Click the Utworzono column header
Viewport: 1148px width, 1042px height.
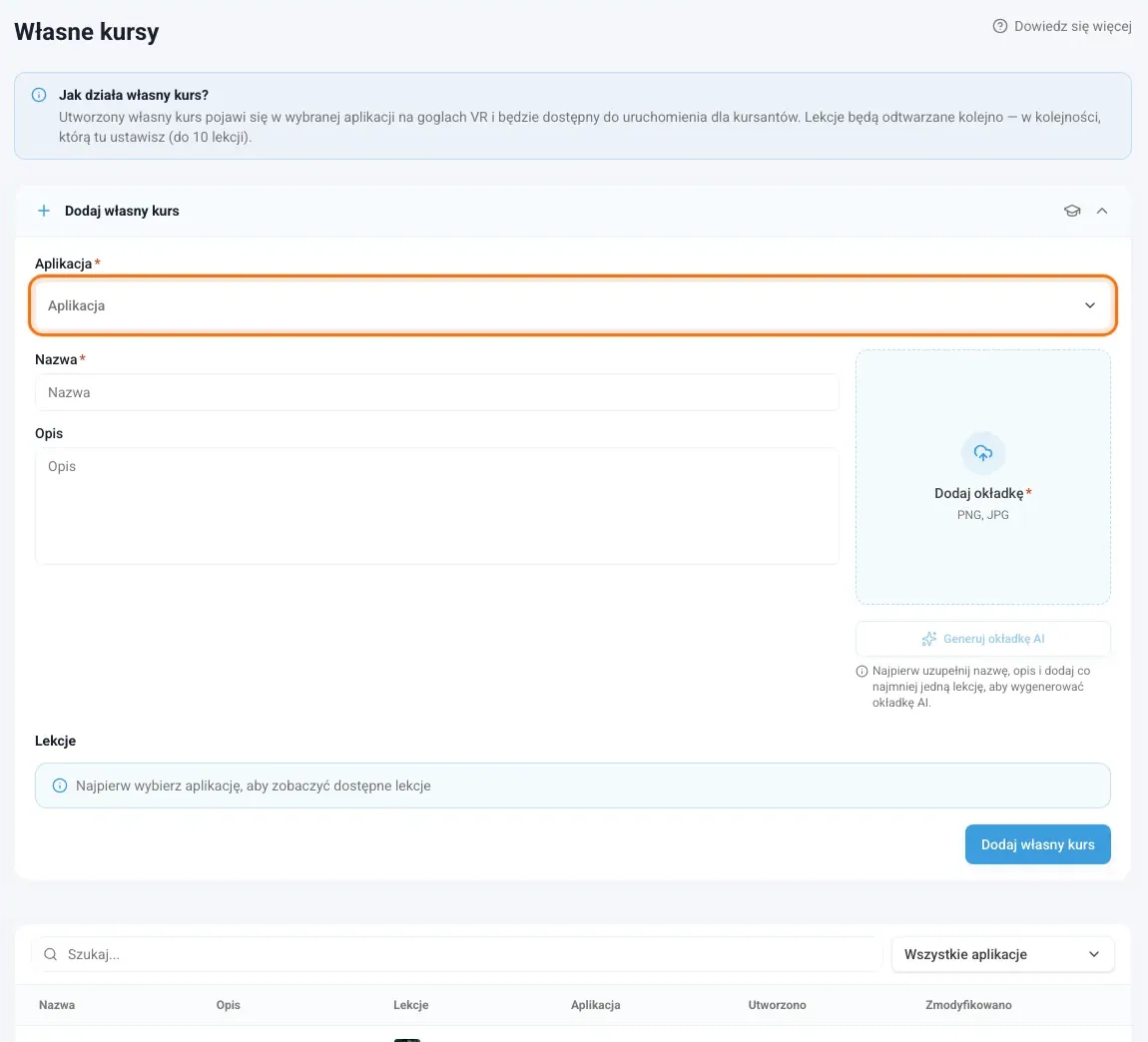[777, 1005]
